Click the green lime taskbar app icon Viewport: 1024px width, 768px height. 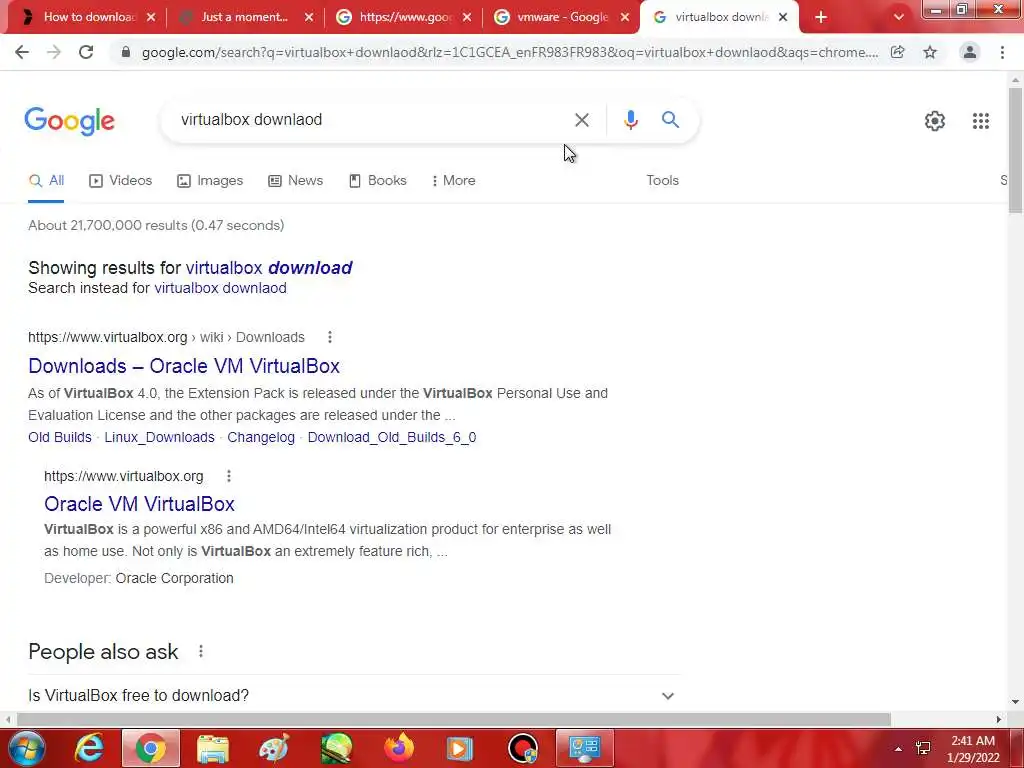point(336,748)
